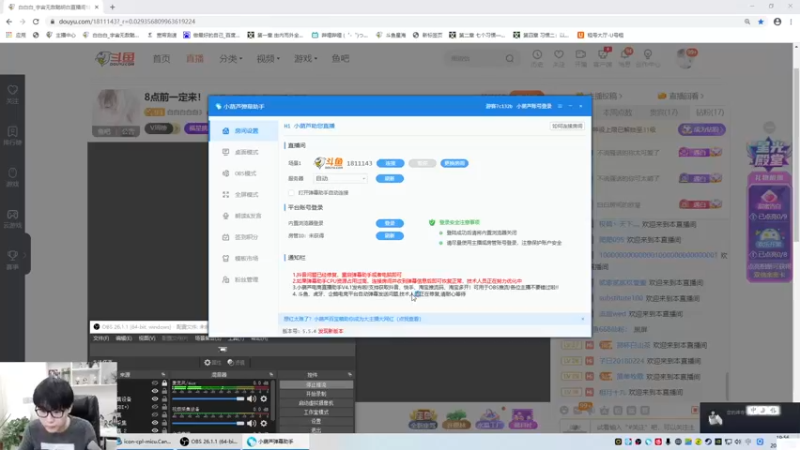Expand Douyu 分类 dropdown menu
800x450 pixels.
(231, 59)
